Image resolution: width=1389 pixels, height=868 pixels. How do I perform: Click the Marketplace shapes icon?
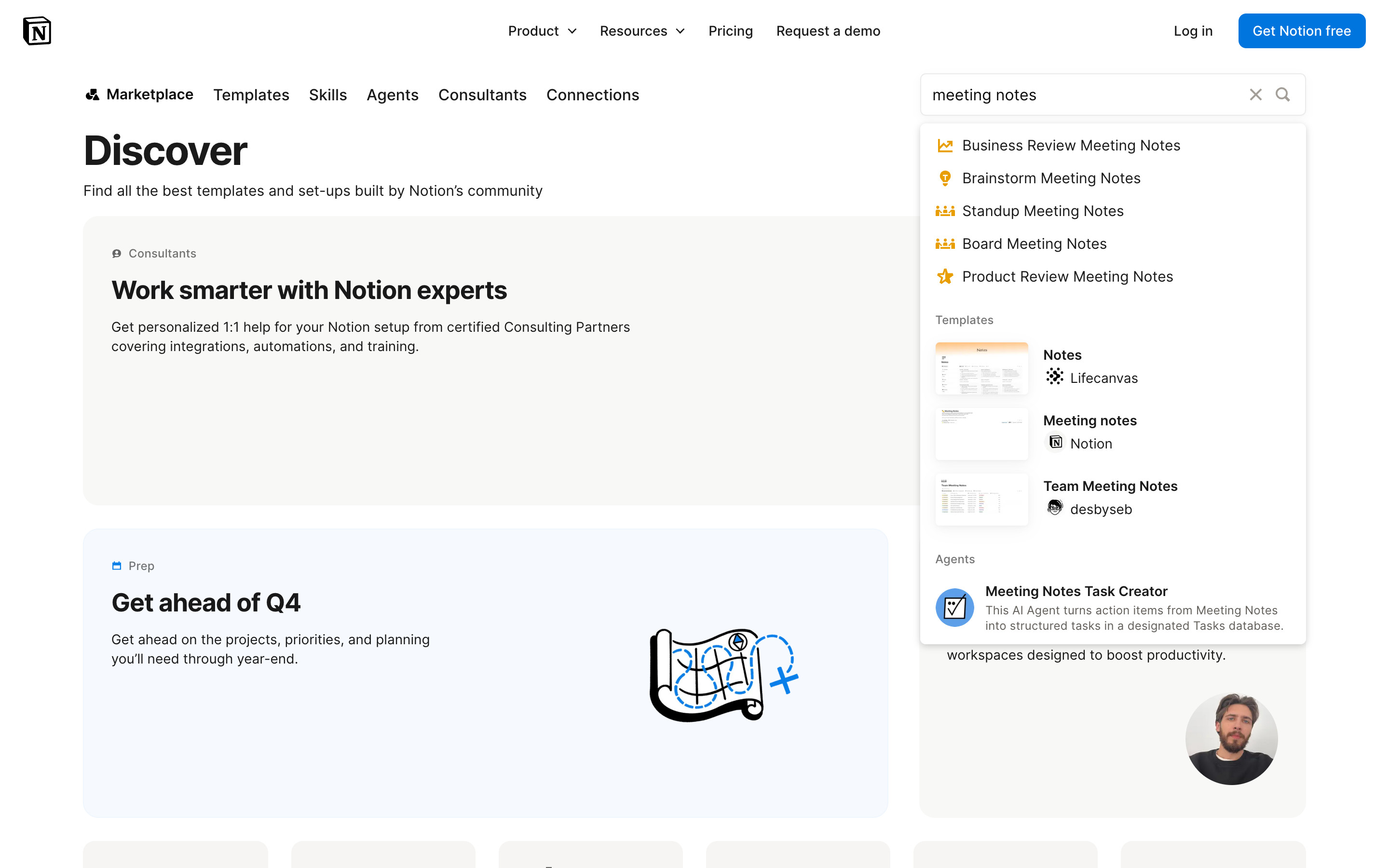92,95
